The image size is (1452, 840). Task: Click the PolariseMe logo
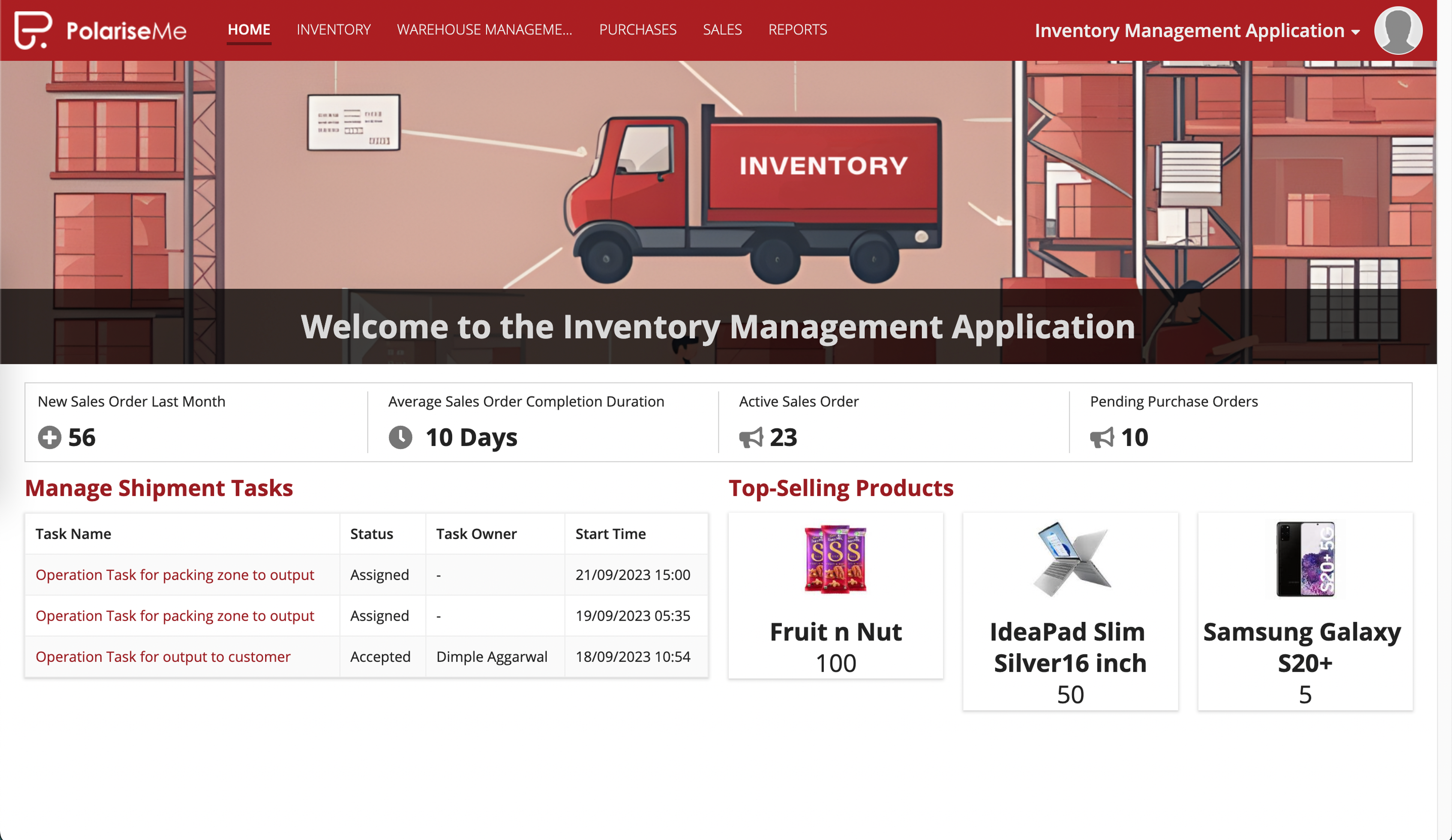[100, 30]
